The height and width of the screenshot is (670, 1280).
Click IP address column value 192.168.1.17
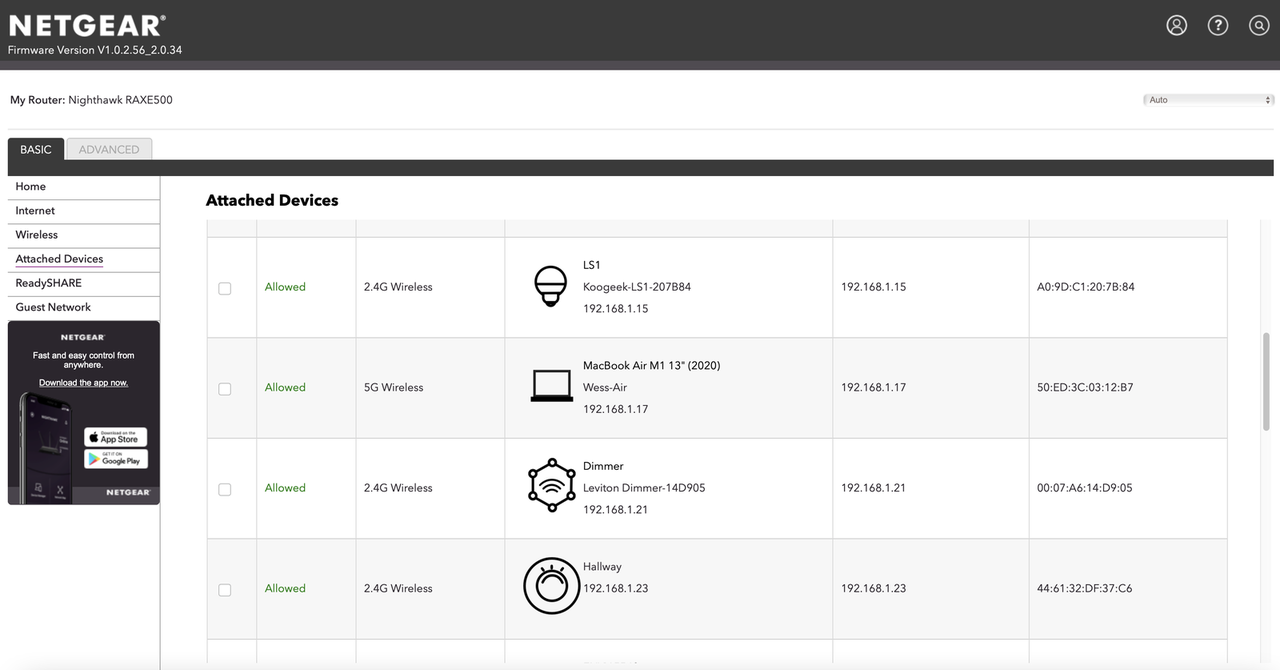[874, 388]
